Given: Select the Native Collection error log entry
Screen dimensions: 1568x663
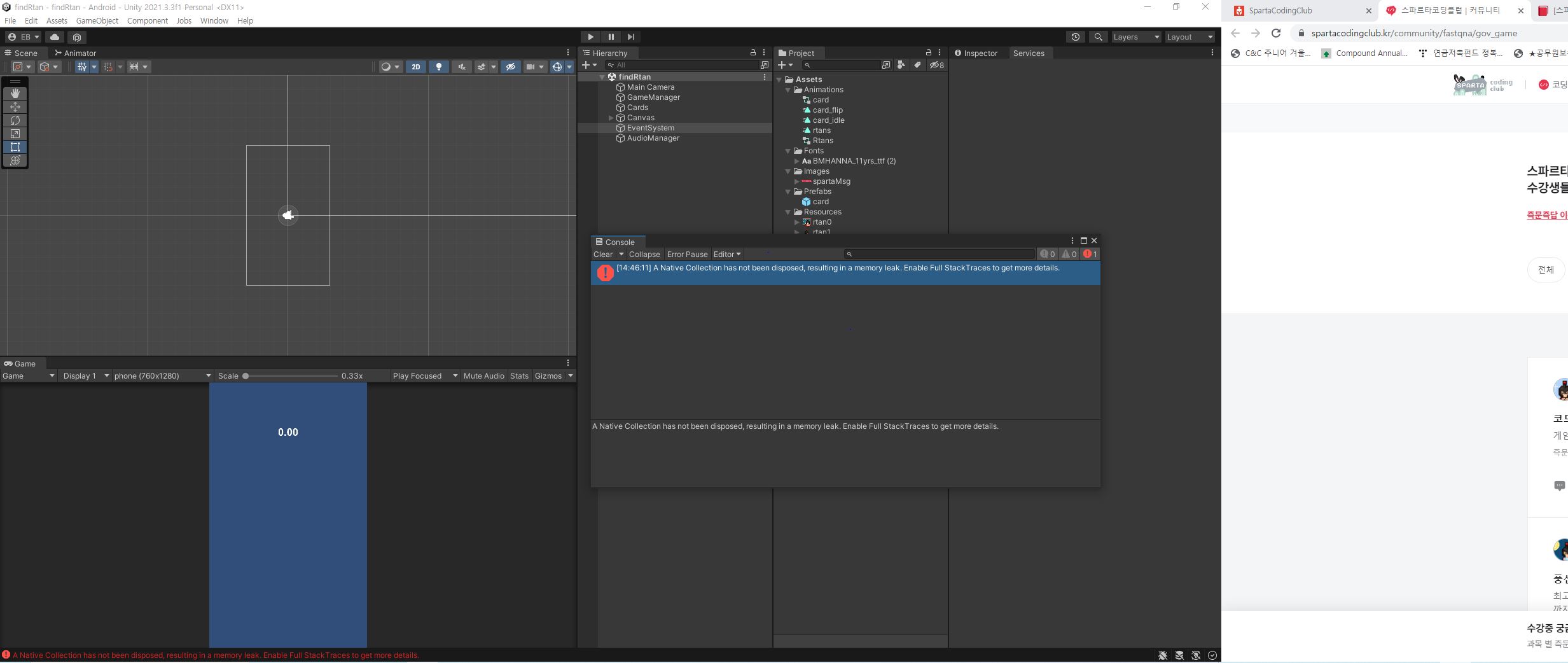Looking at the screenshot, I should pyautogui.click(x=845, y=272).
